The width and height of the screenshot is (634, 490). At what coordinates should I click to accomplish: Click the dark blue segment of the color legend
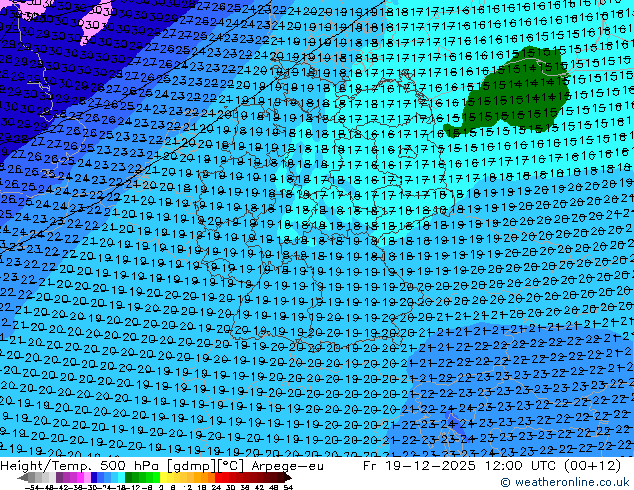[94, 478]
